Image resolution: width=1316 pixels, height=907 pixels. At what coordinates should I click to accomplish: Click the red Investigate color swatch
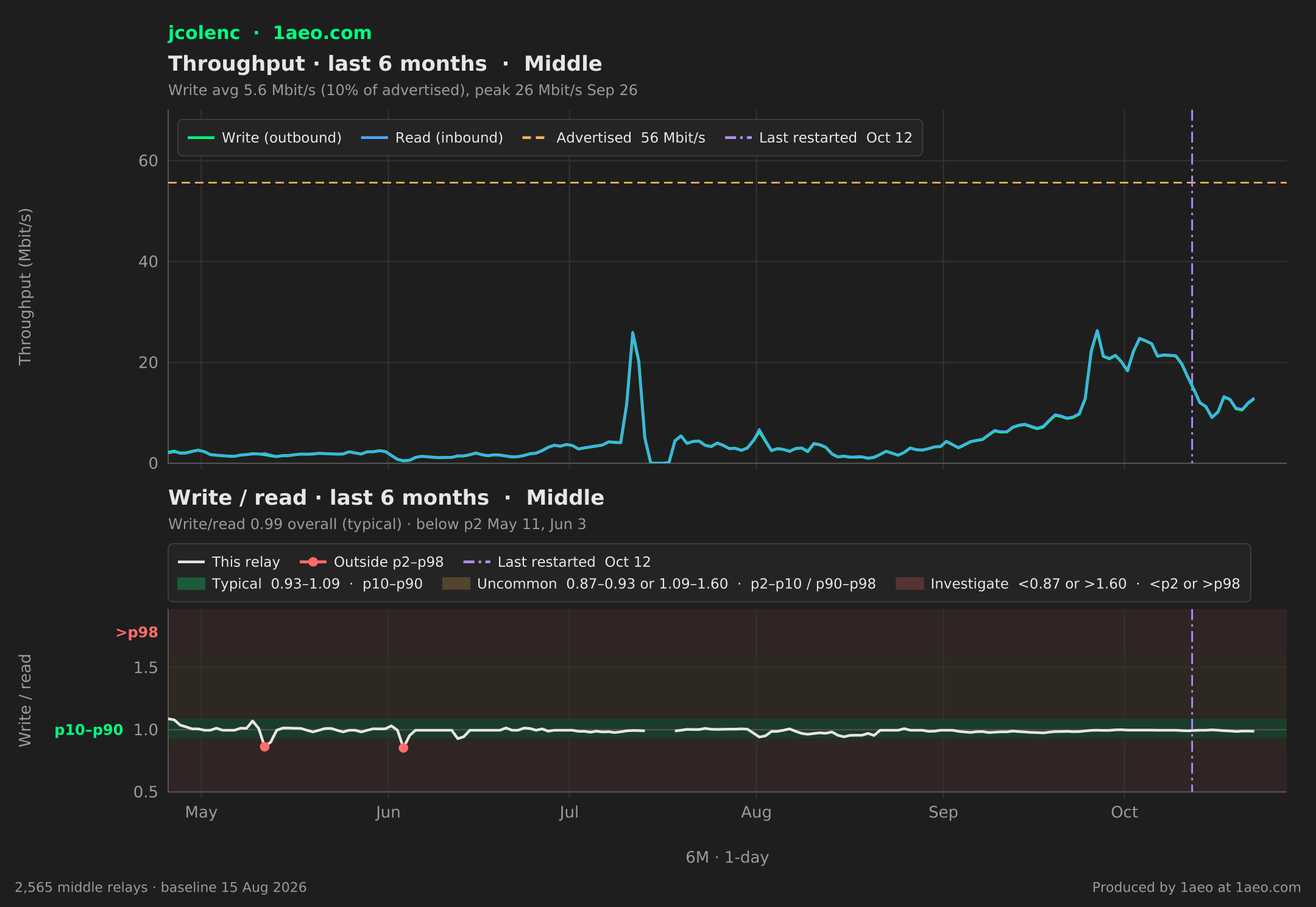click(x=910, y=584)
